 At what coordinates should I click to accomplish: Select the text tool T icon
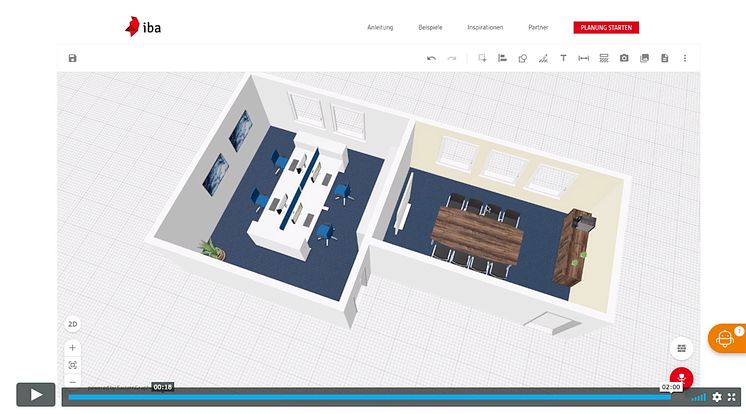[563, 58]
